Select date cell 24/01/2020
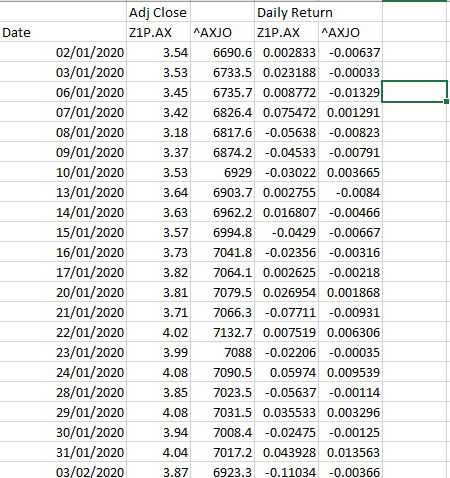Image resolution: width=450 pixels, height=478 pixels. point(63,372)
